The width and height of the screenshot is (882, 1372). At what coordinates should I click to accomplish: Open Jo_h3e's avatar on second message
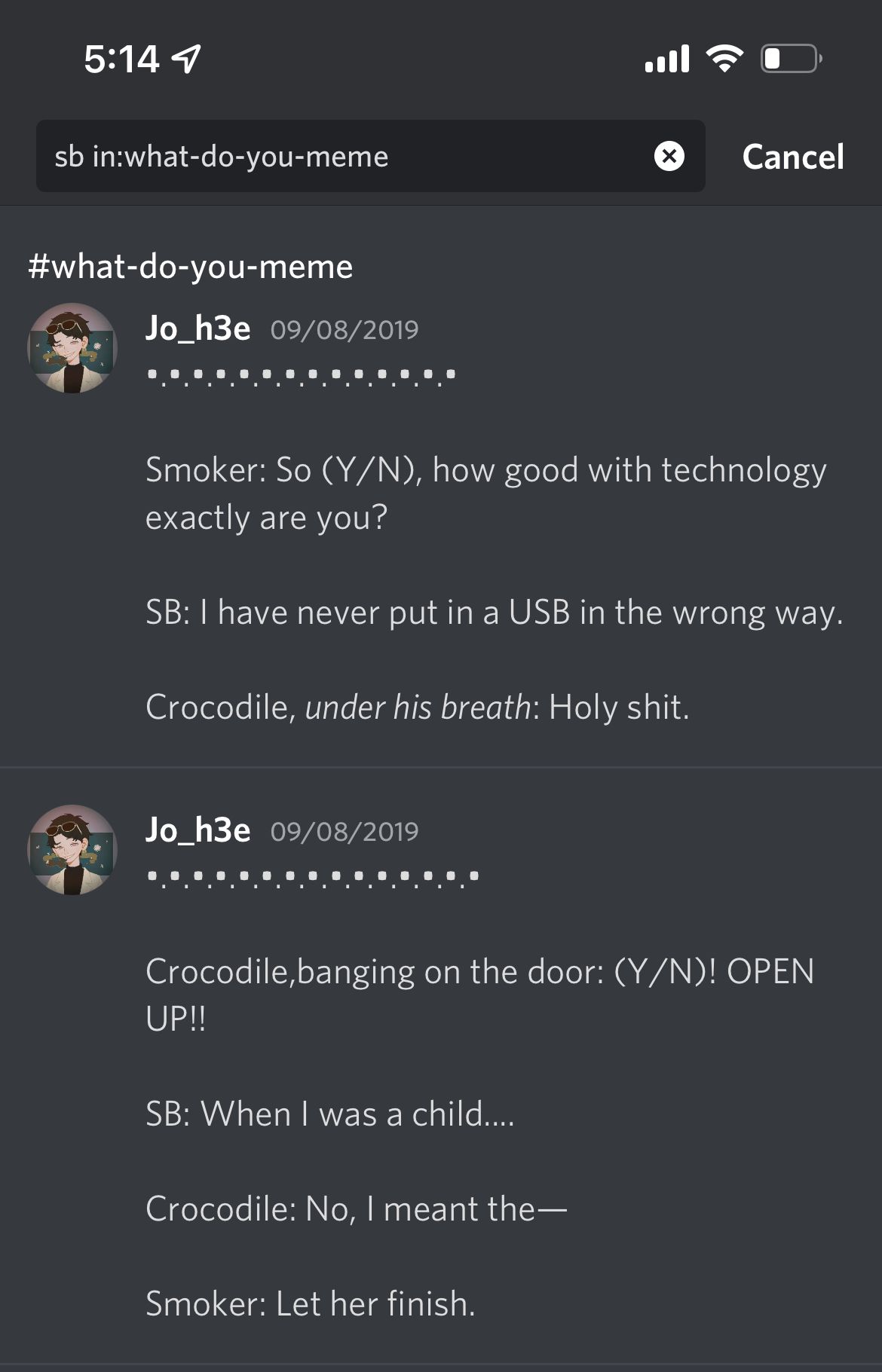coord(72,850)
